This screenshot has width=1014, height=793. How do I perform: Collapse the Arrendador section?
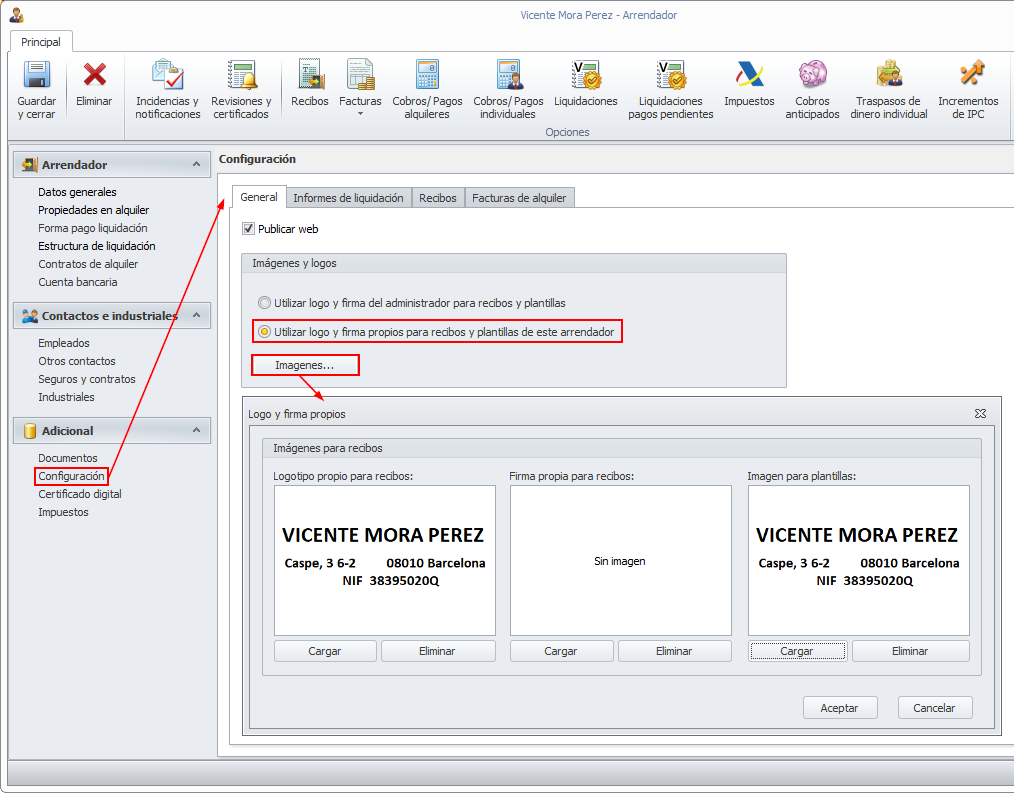coord(197,164)
